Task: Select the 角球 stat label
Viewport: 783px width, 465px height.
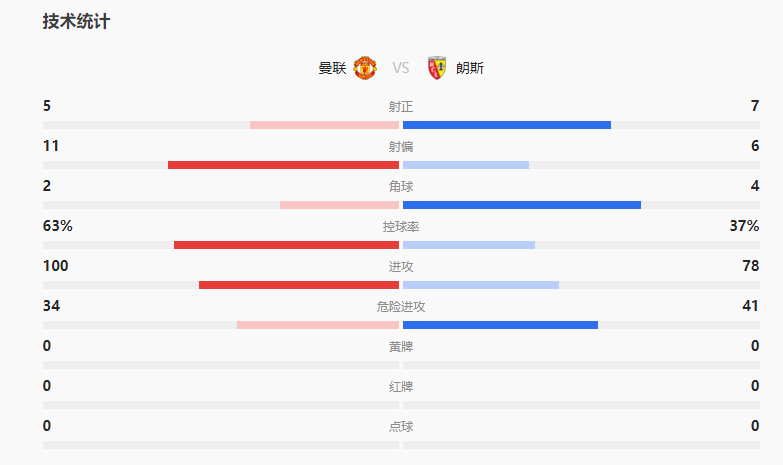Action: point(401,187)
